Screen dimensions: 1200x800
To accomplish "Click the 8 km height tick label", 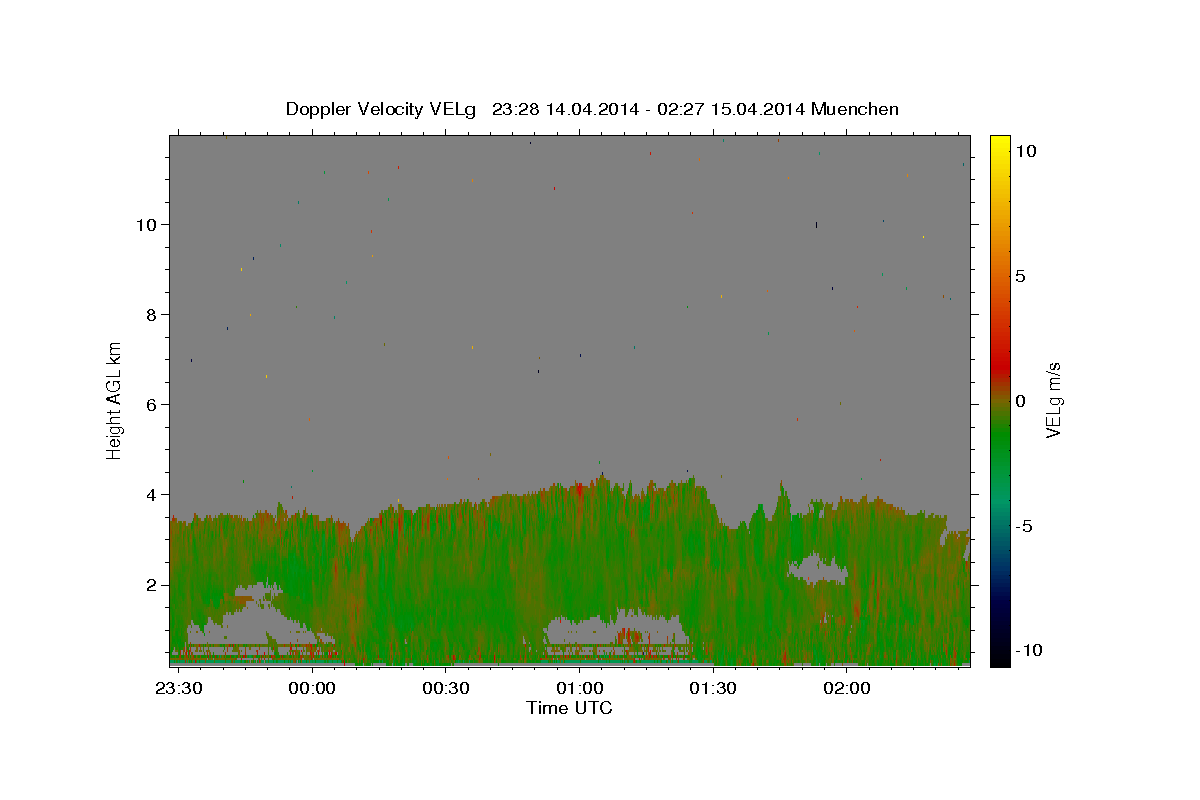I will (x=151, y=314).
